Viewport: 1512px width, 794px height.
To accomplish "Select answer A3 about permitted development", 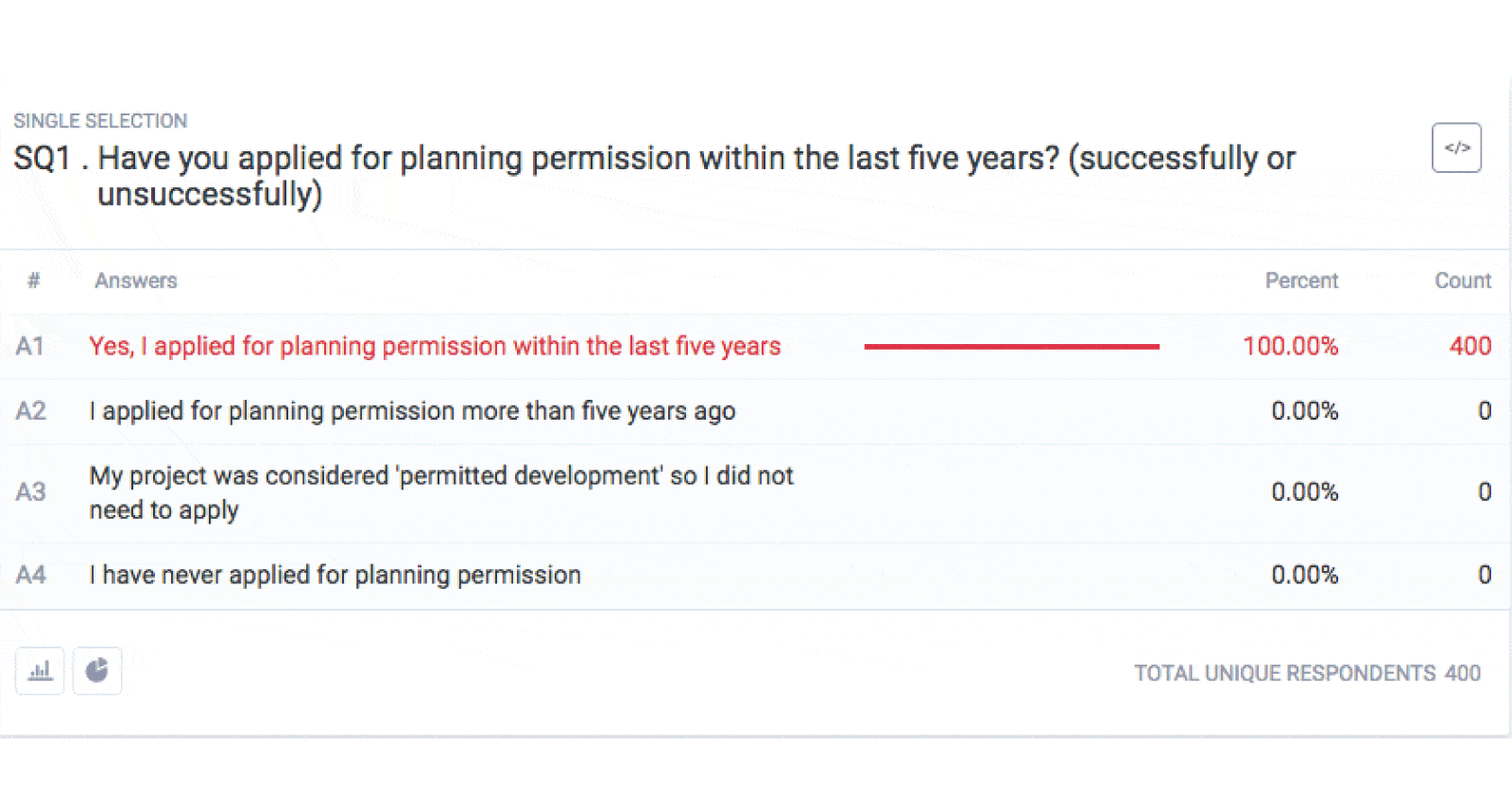I will point(440,492).
